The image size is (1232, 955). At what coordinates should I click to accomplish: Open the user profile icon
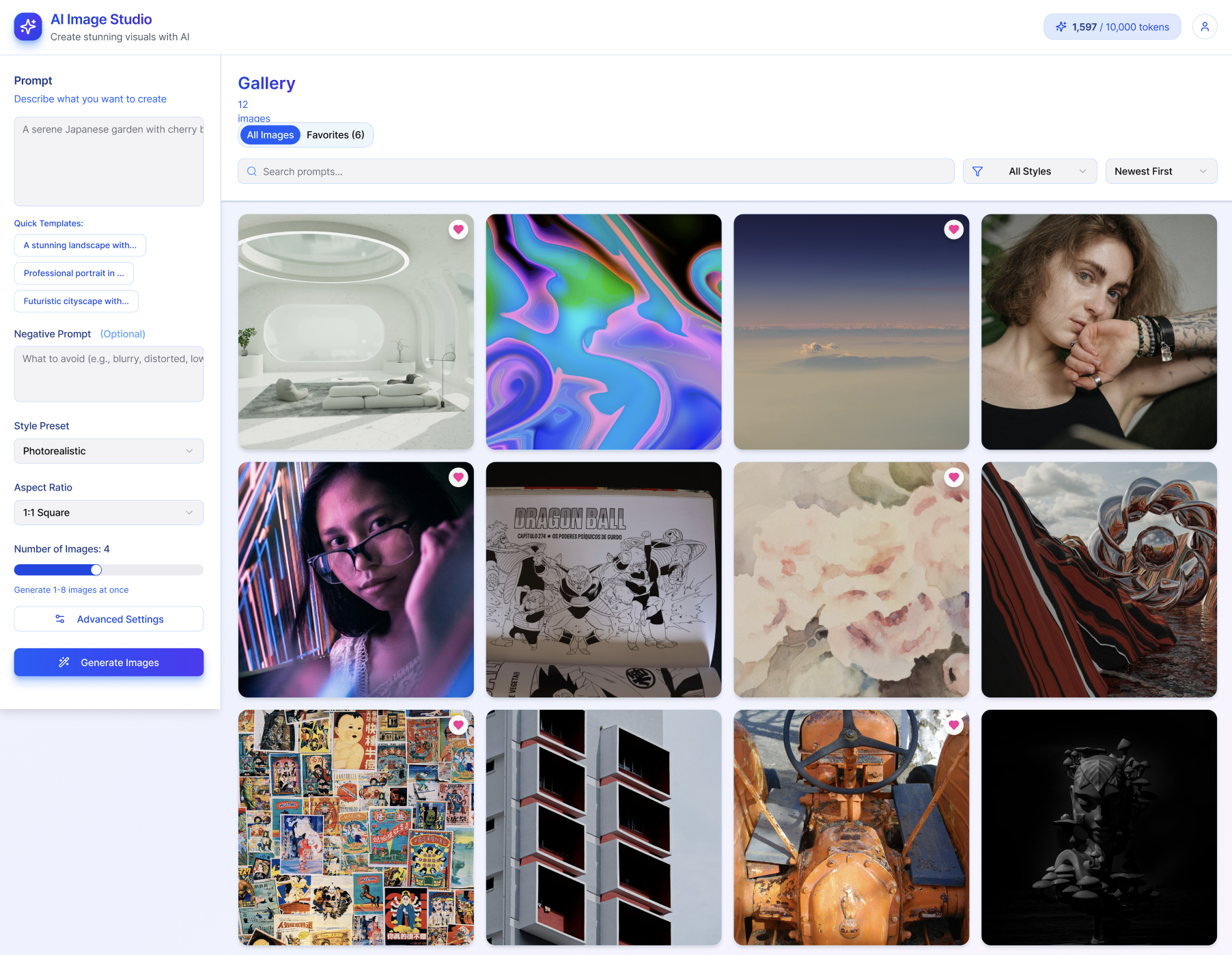click(1205, 27)
